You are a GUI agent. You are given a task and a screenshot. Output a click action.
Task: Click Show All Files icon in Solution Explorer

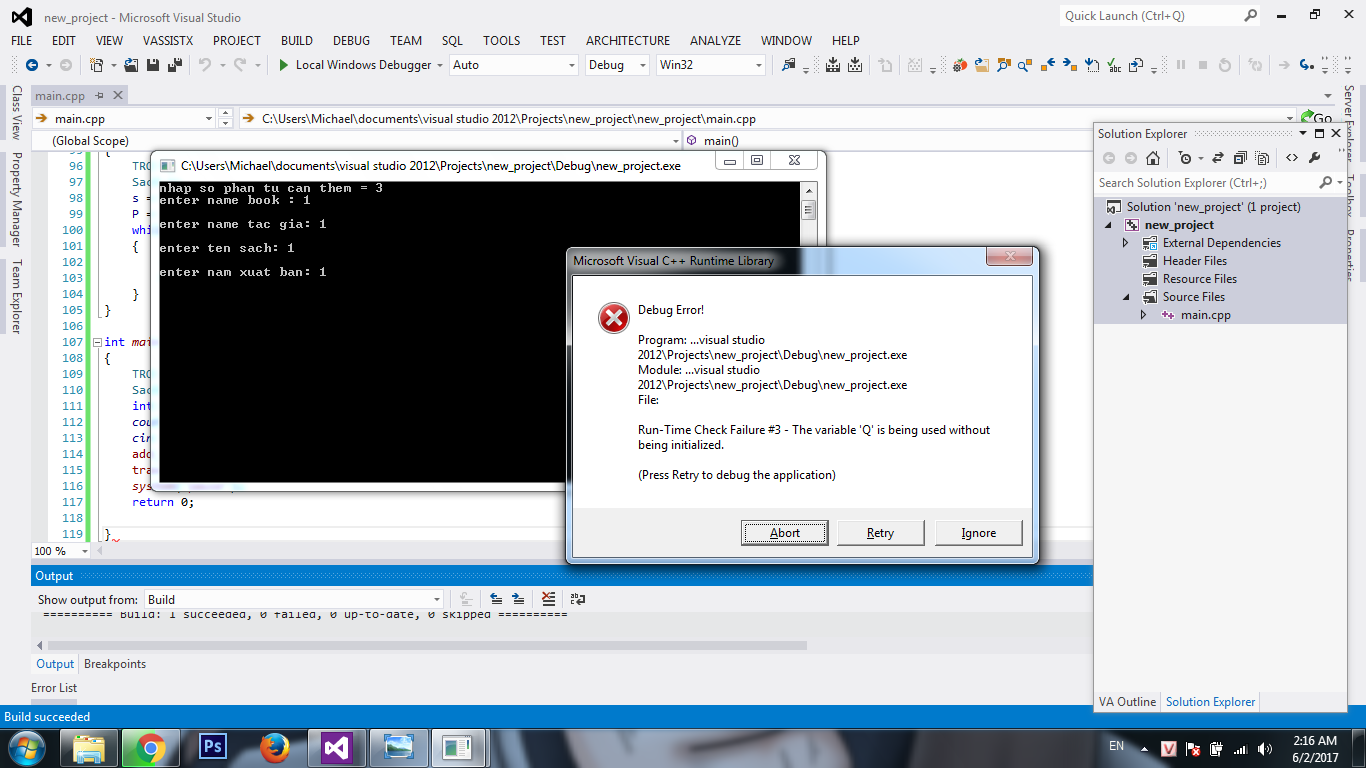(1263, 158)
